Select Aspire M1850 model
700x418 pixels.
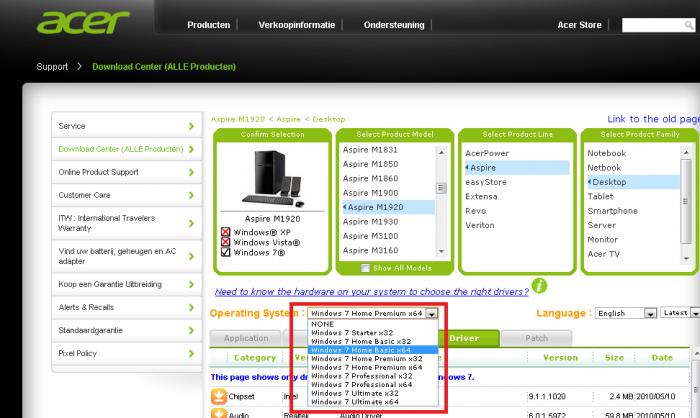(371, 164)
